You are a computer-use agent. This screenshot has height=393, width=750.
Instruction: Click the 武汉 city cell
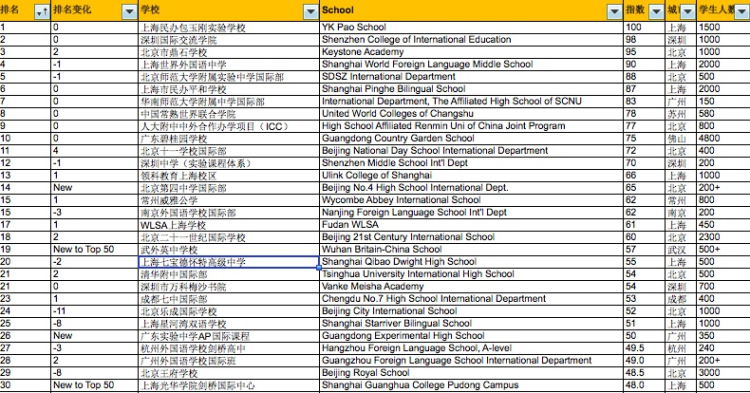(x=681, y=250)
